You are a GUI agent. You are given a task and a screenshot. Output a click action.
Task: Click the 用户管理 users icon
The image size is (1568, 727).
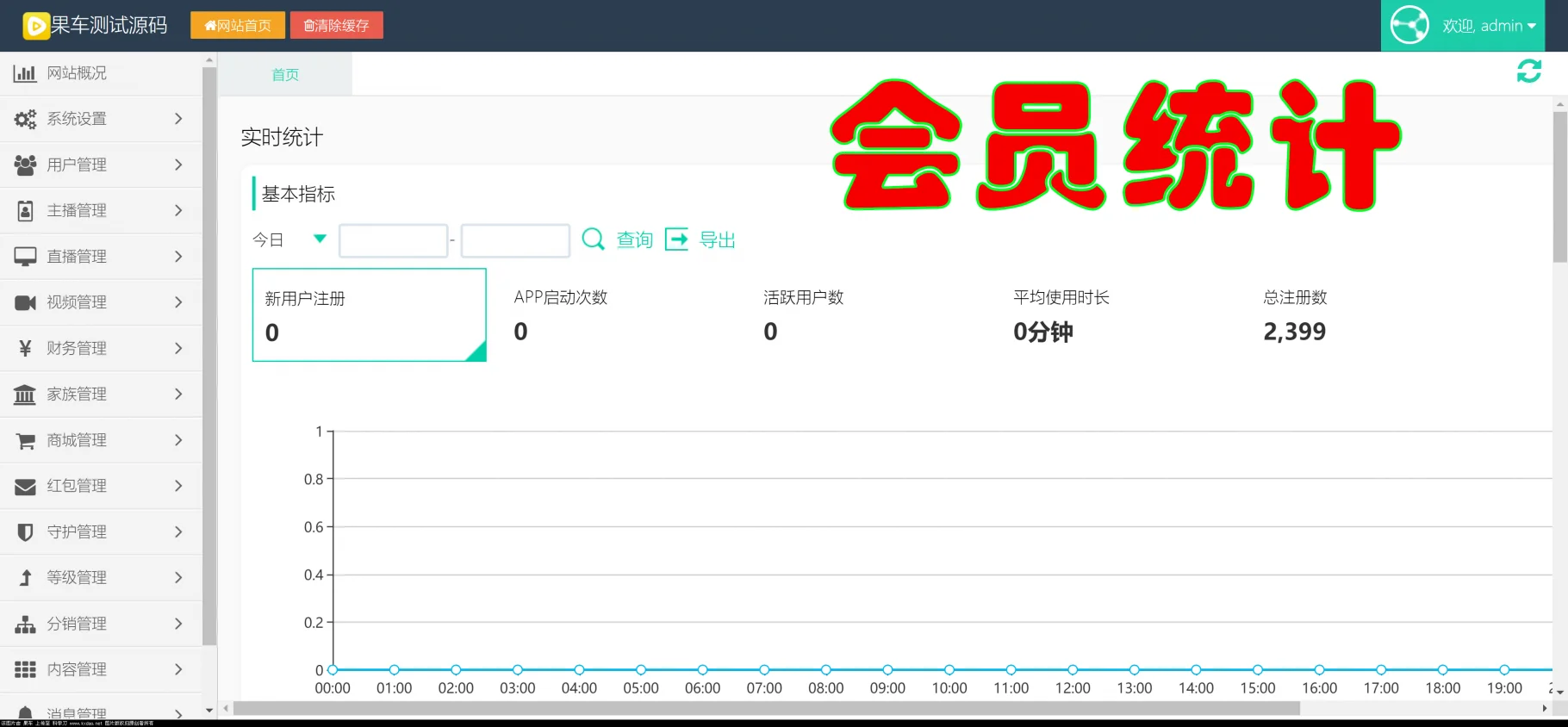[x=25, y=165]
